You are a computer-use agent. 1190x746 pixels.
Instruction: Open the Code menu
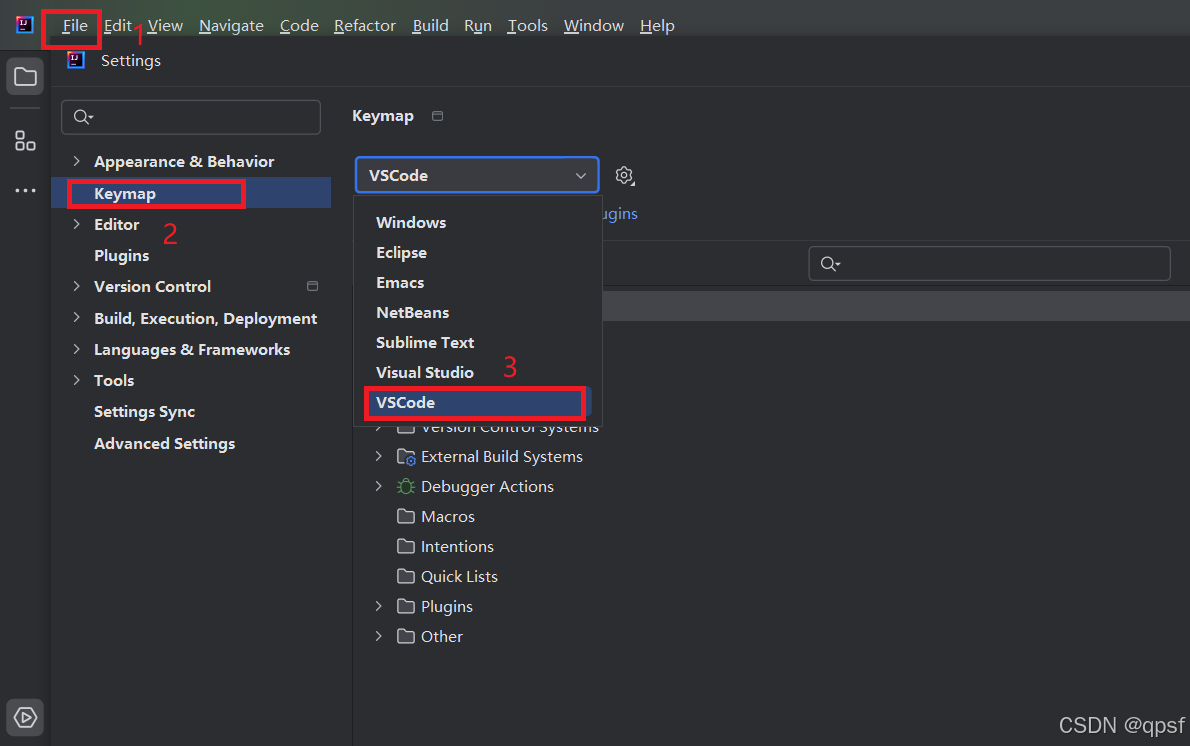pyautogui.click(x=299, y=26)
